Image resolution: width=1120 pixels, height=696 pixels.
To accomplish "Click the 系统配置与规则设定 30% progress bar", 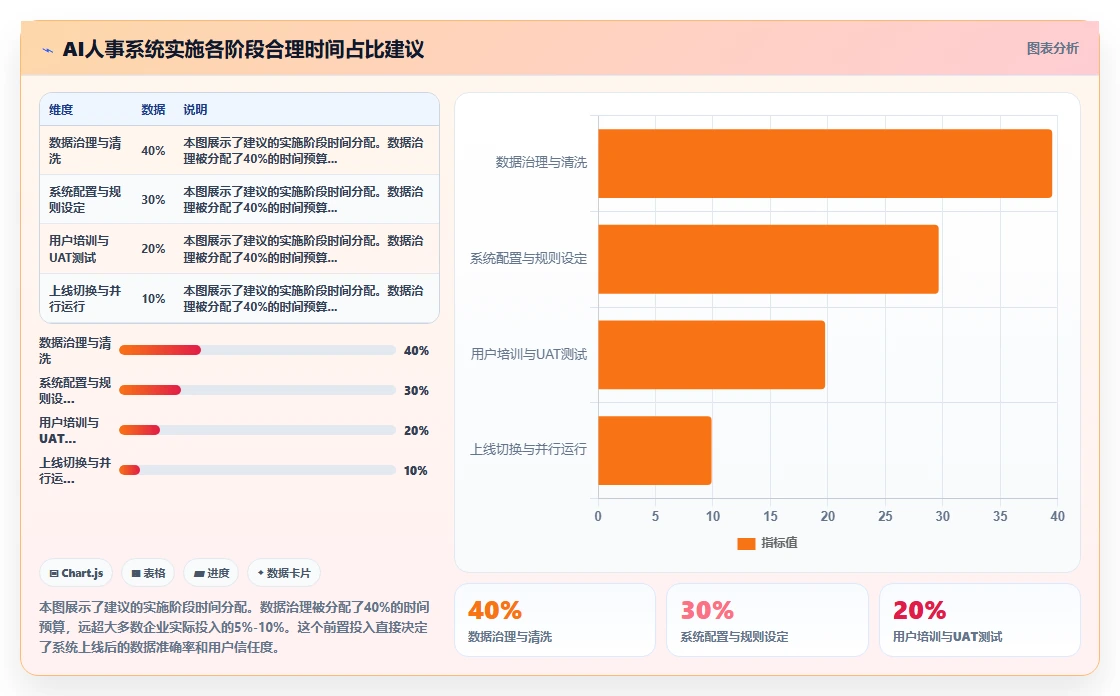I will click(x=257, y=390).
